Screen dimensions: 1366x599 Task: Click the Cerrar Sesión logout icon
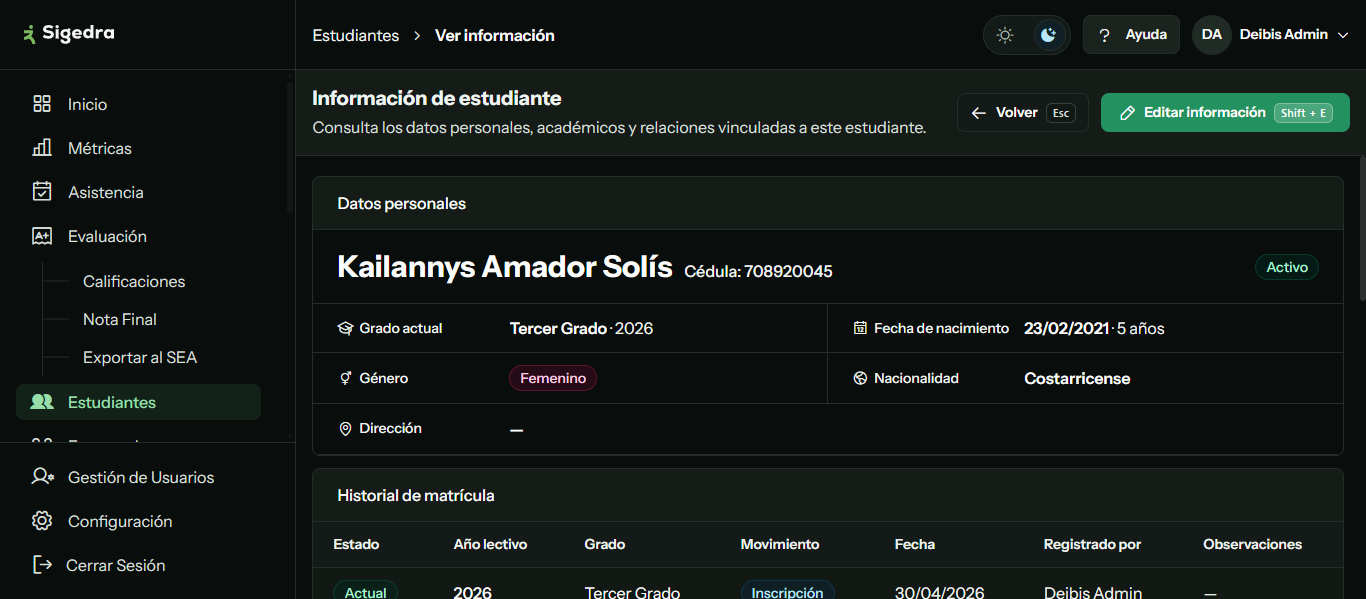(42, 565)
